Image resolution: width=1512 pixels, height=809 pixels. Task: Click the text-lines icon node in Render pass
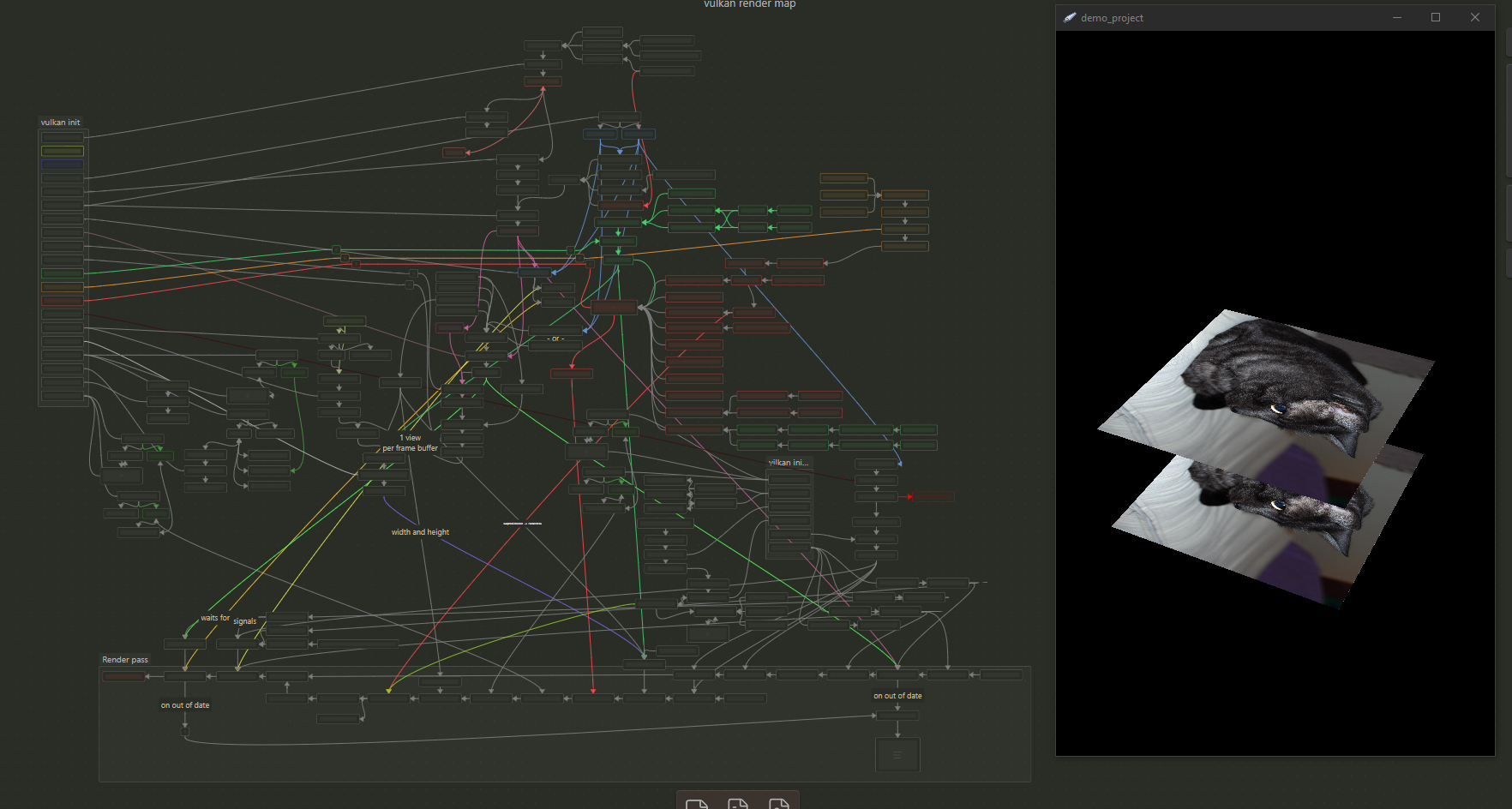(897, 755)
